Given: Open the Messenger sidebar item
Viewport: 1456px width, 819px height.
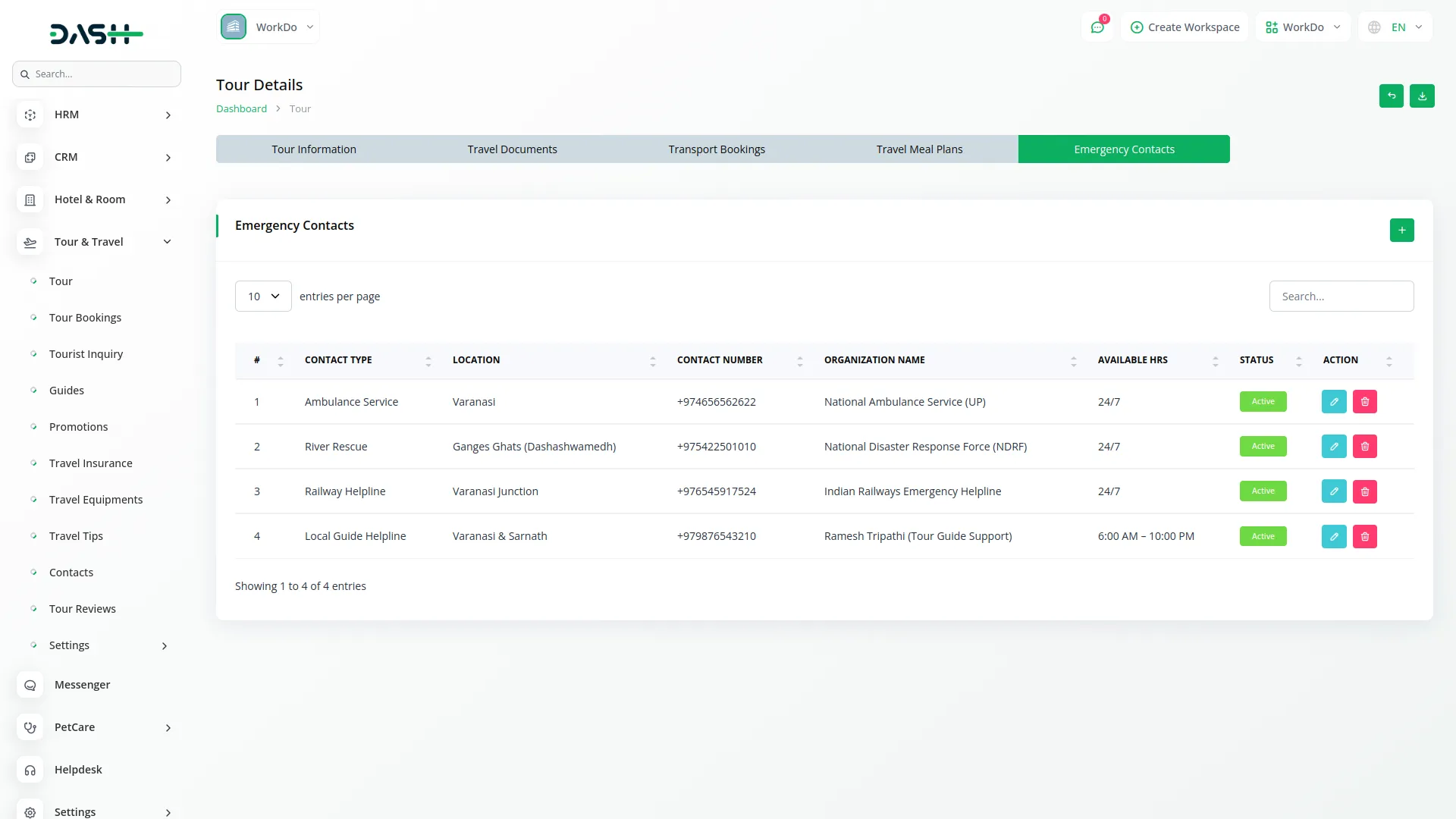Looking at the screenshot, I should pyautogui.click(x=82, y=685).
